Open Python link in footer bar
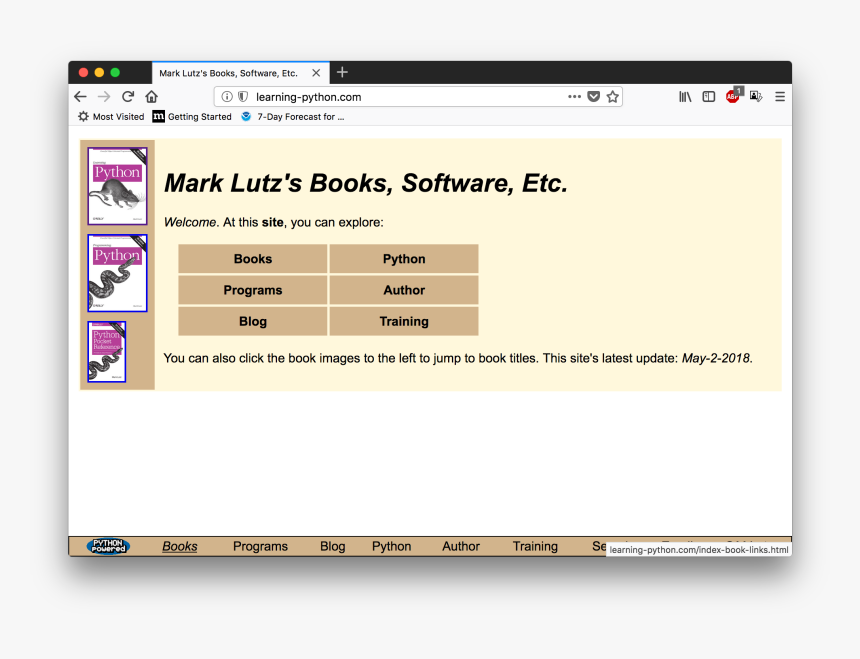 point(392,547)
